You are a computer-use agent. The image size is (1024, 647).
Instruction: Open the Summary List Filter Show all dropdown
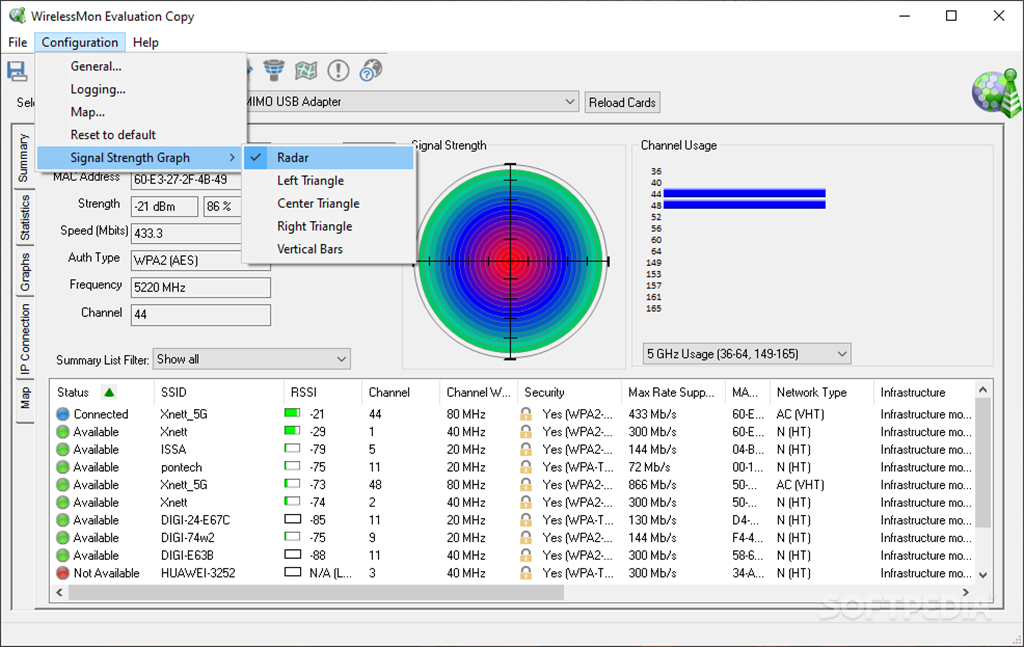coord(251,359)
